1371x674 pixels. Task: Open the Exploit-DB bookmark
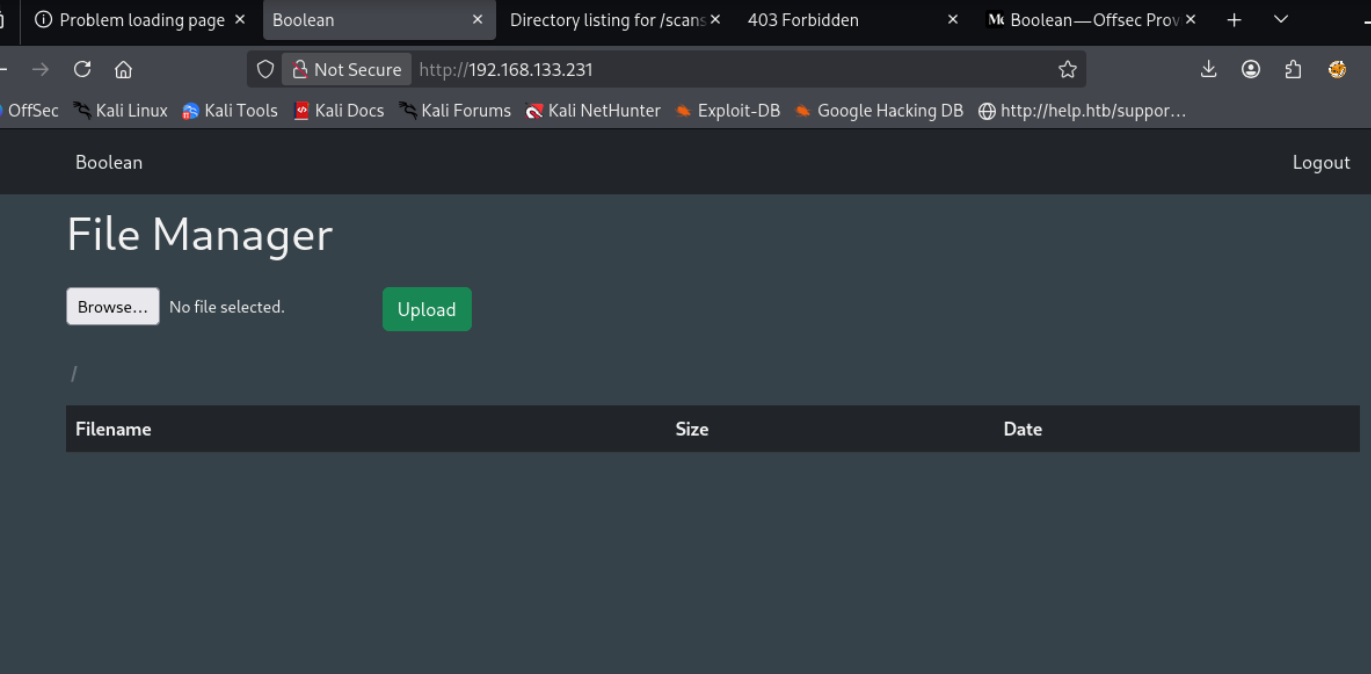tap(727, 111)
